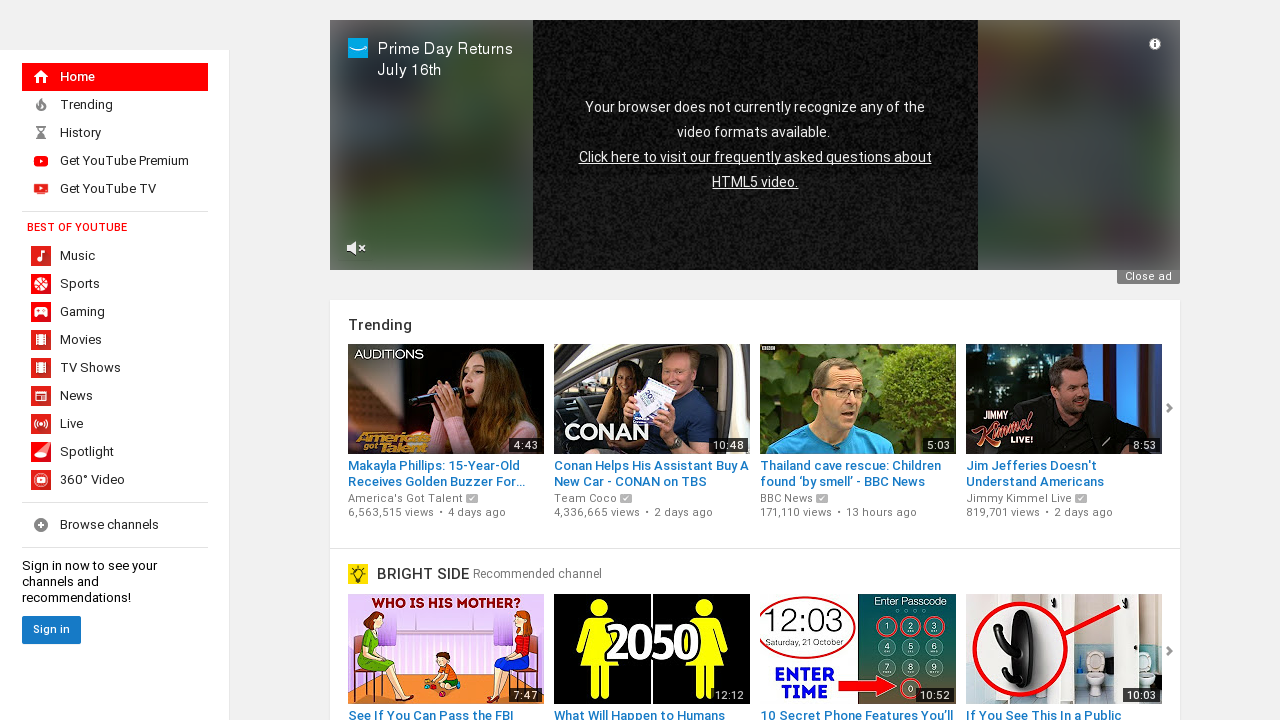Show next Trending videos with arrow

pos(1169,408)
